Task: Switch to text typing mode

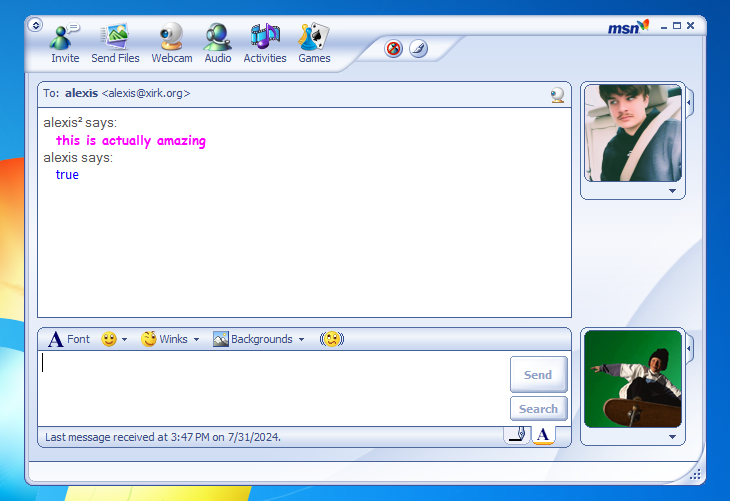Action: [542, 434]
